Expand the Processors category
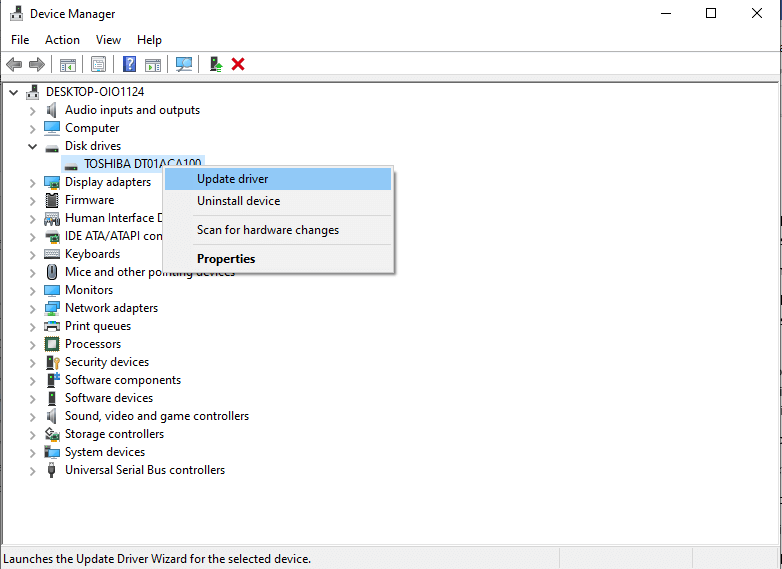The image size is (782, 569). point(32,345)
